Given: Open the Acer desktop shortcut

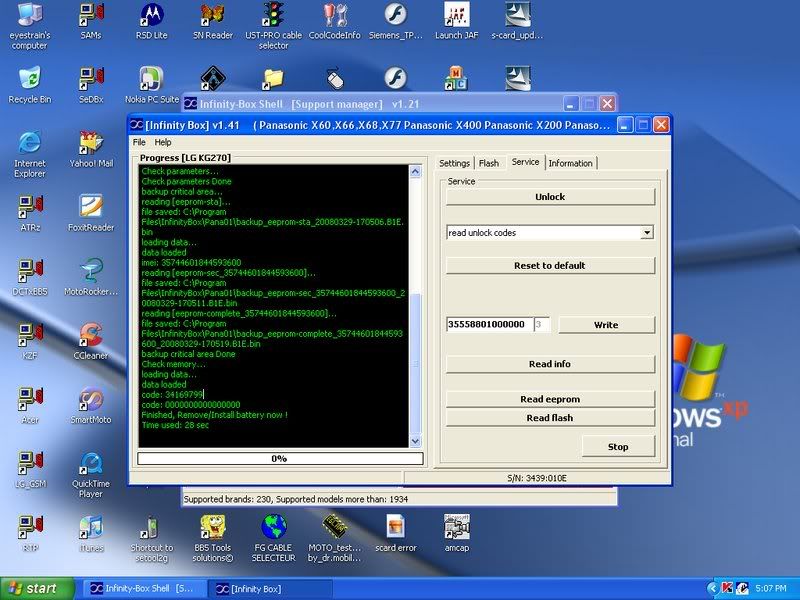Looking at the screenshot, I should coord(30,406).
